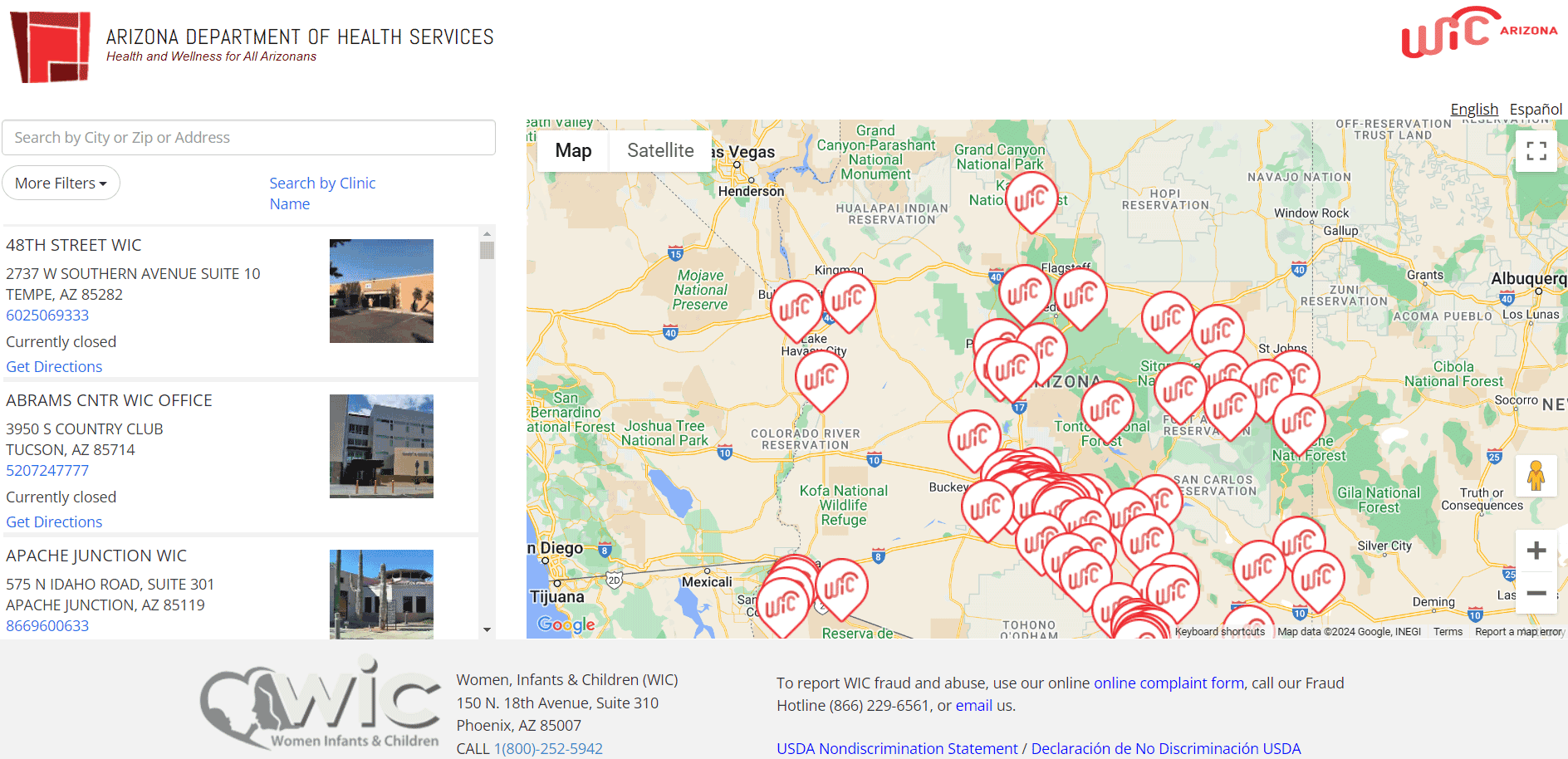Call Apache Junction WIC number 8669600633
The image size is (1568, 759).
coord(47,626)
